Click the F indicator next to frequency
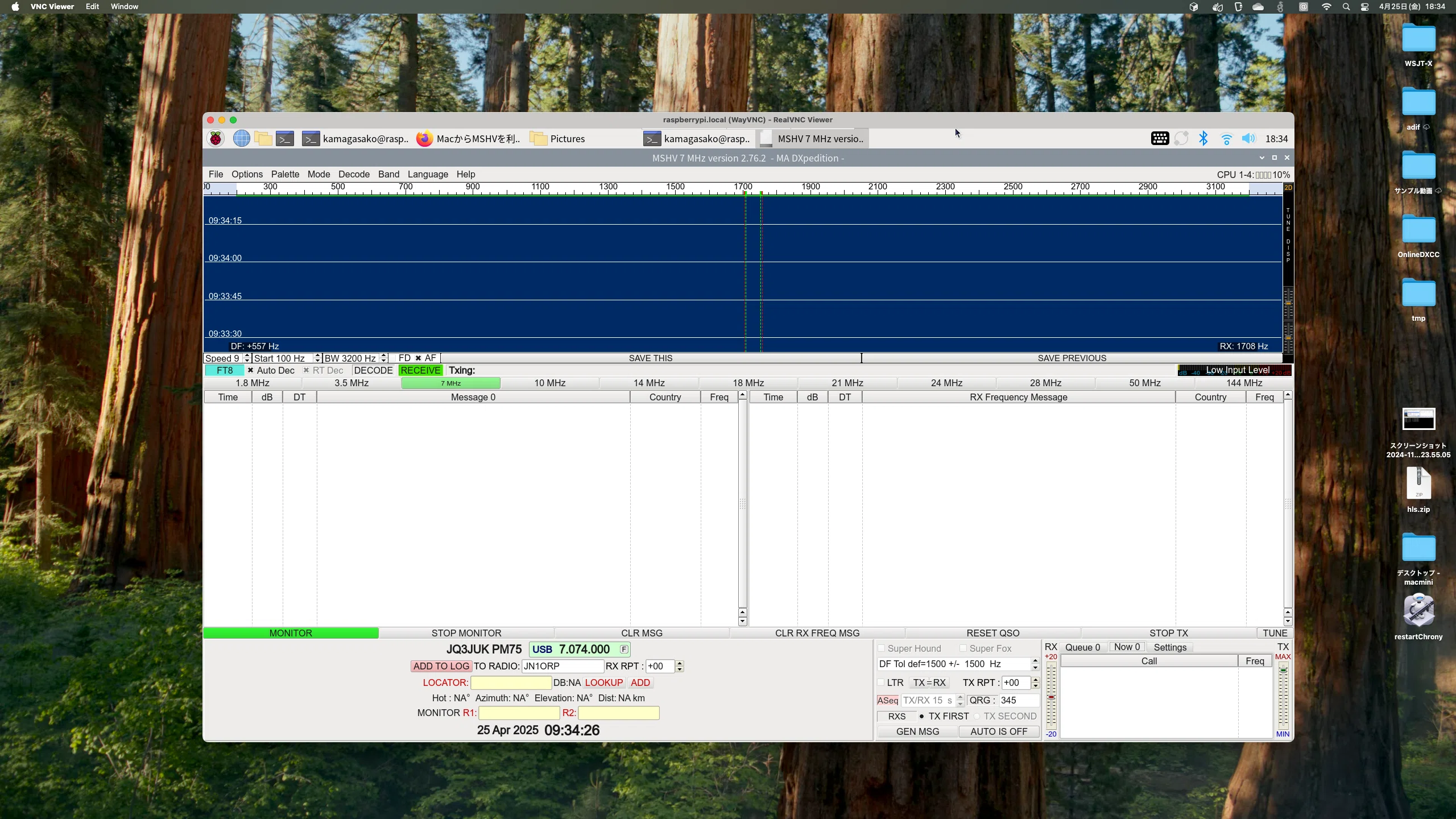This screenshot has width=1456, height=819. click(624, 650)
